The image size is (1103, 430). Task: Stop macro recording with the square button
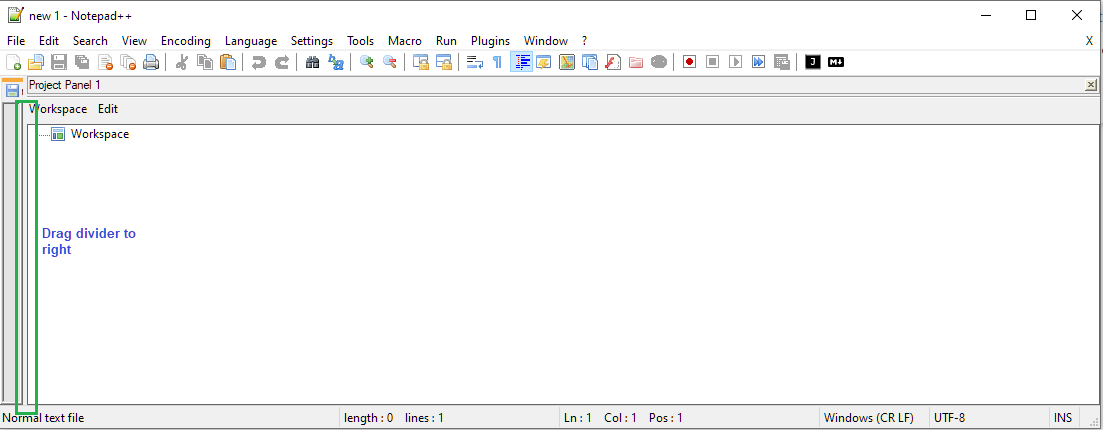pyautogui.click(x=713, y=62)
